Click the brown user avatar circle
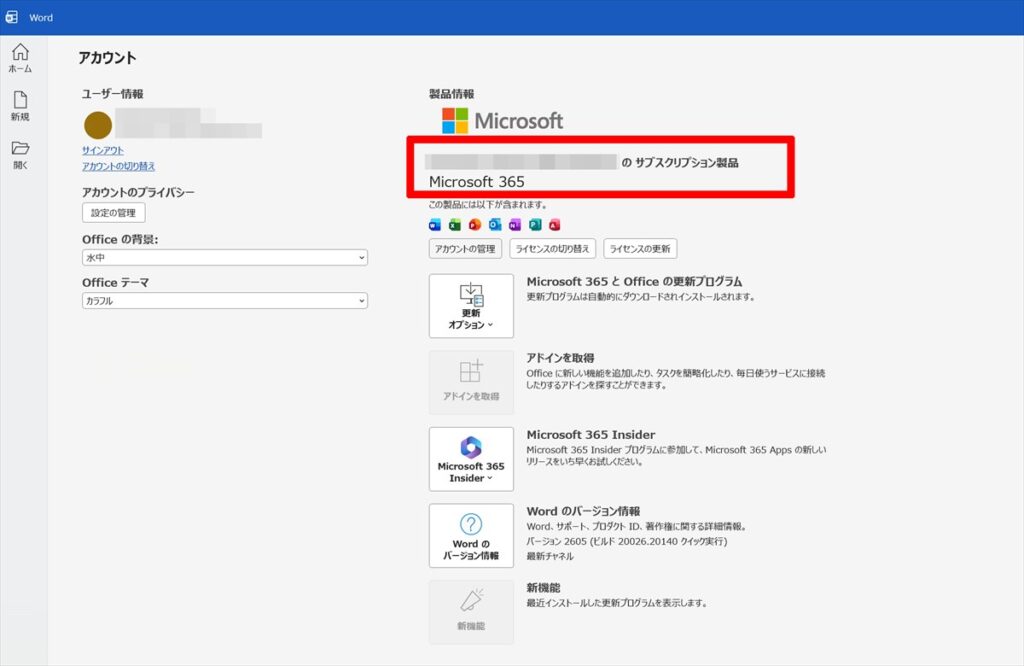This screenshot has height=666, width=1024. click(x=98, y=125)
